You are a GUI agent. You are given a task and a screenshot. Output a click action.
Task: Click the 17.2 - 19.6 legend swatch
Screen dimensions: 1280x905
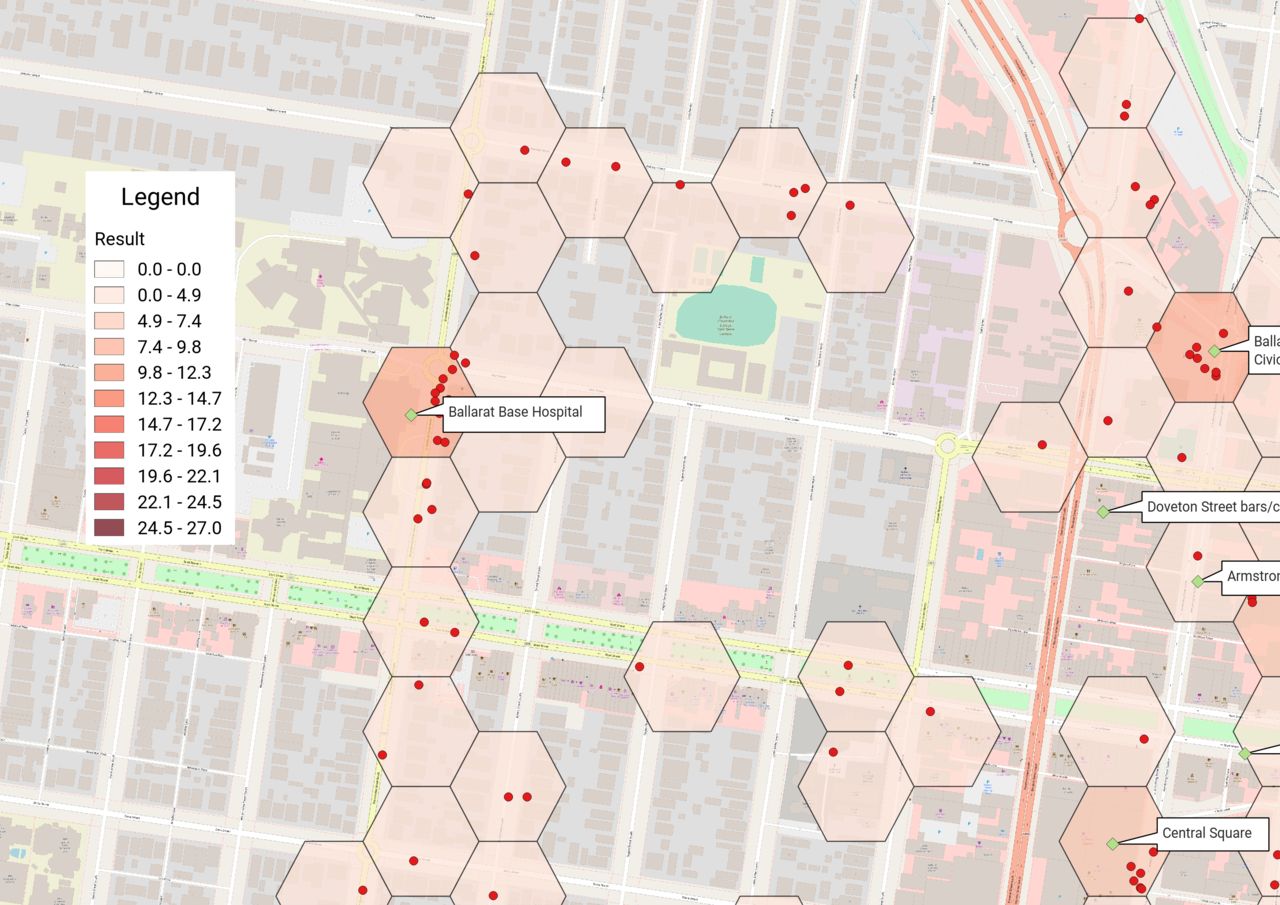pyautogui.click(x=109, y=451)
